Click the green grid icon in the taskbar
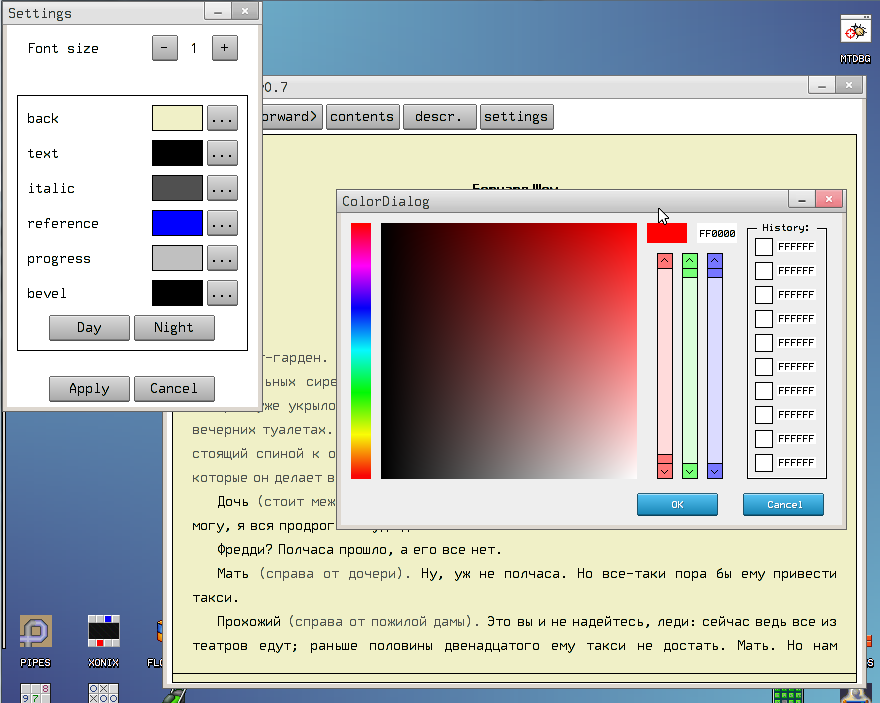The height and width of the screenshot is (703, 880). [x=789, y=693]
